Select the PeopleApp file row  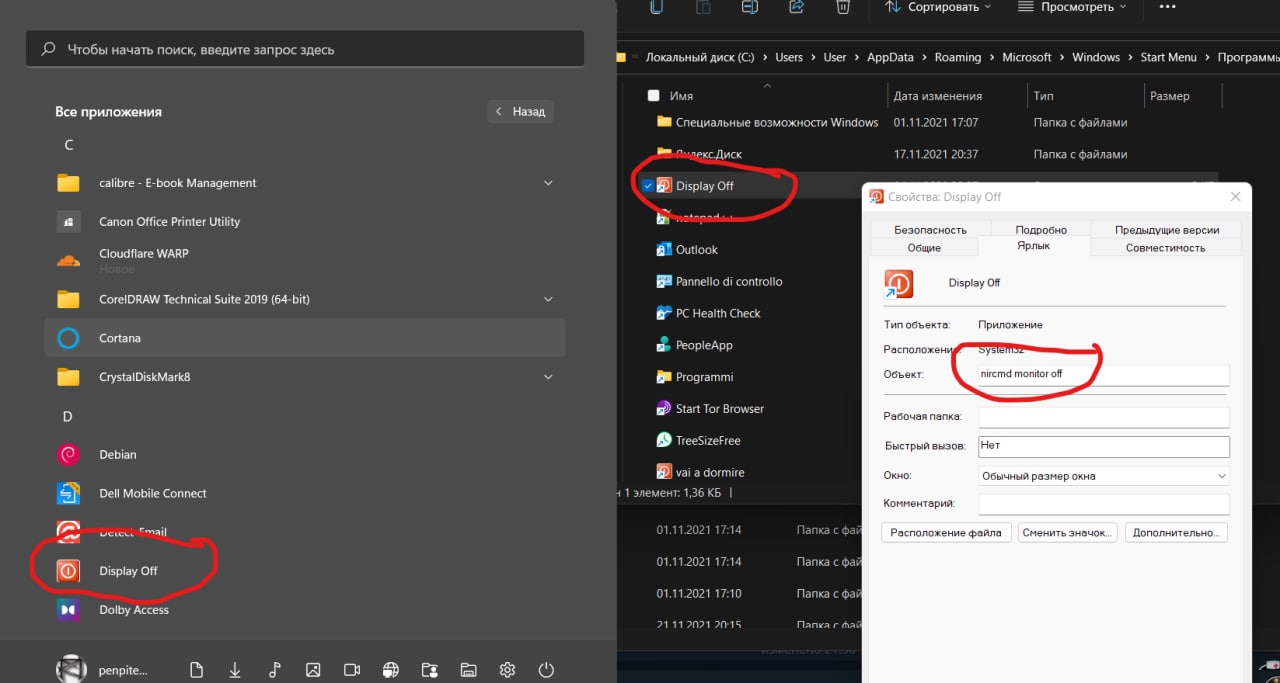694,345
